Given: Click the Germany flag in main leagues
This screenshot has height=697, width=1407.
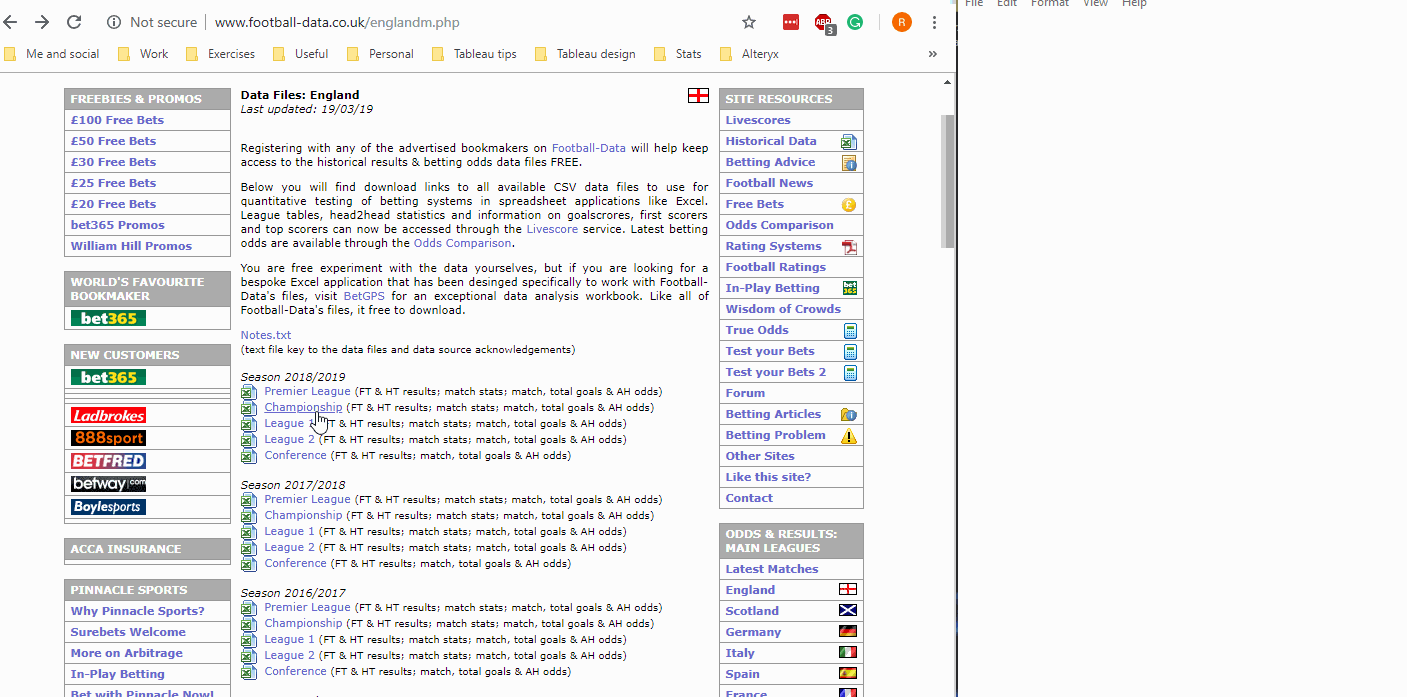Looking at the screenshot, I should point(848,631).
